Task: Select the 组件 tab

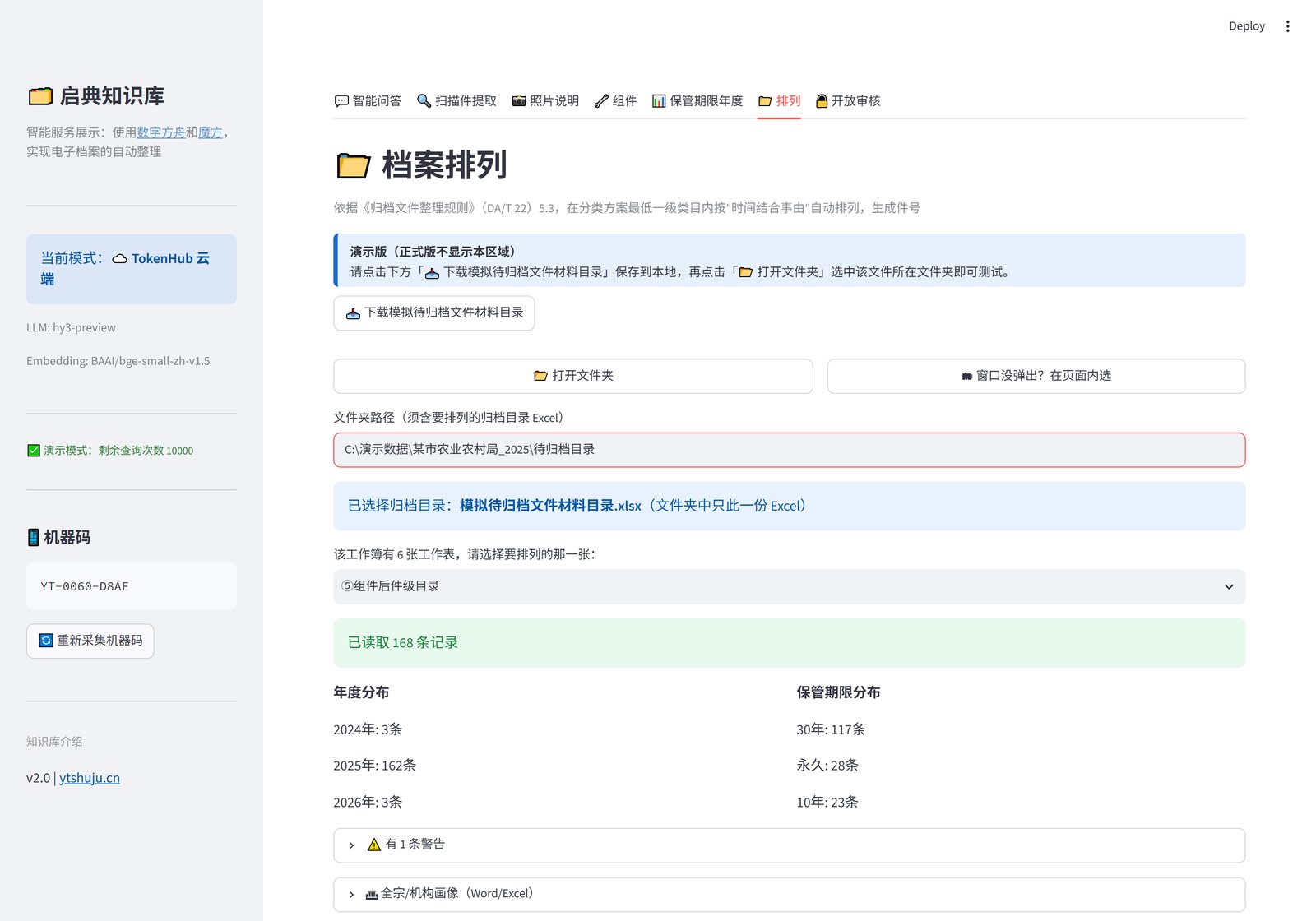Action: click(615, 101)
